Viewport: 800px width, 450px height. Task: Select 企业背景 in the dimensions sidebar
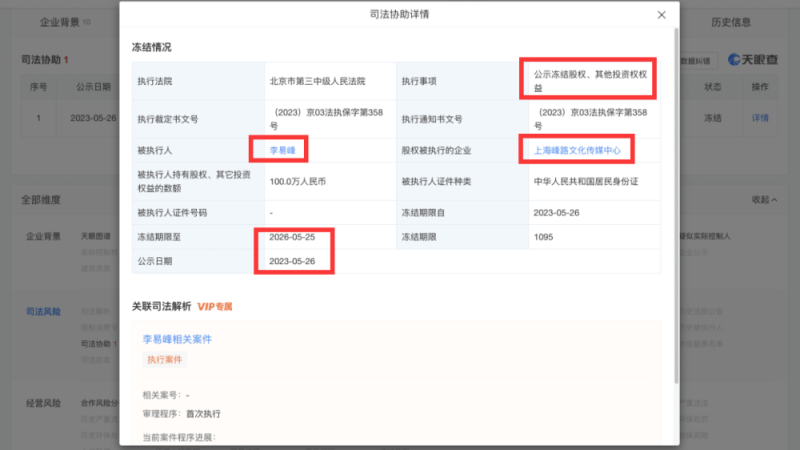point(43,236)
